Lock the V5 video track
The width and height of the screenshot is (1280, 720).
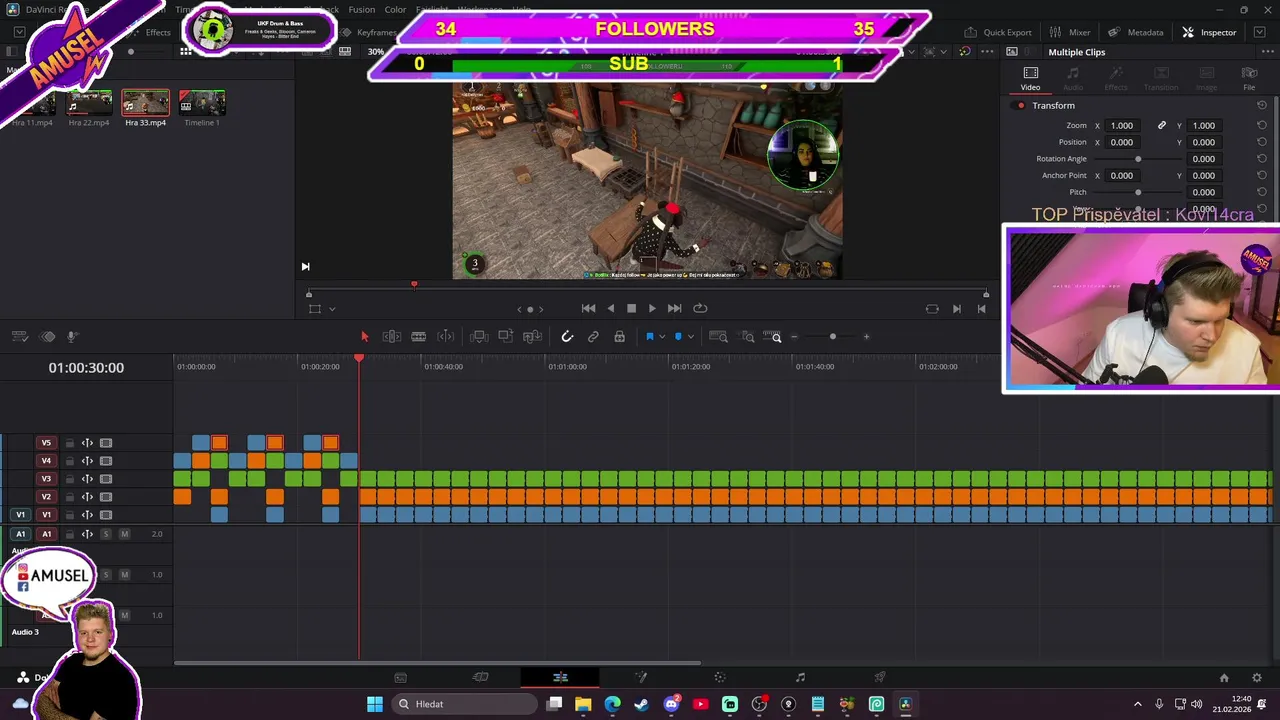coord(70,443)
